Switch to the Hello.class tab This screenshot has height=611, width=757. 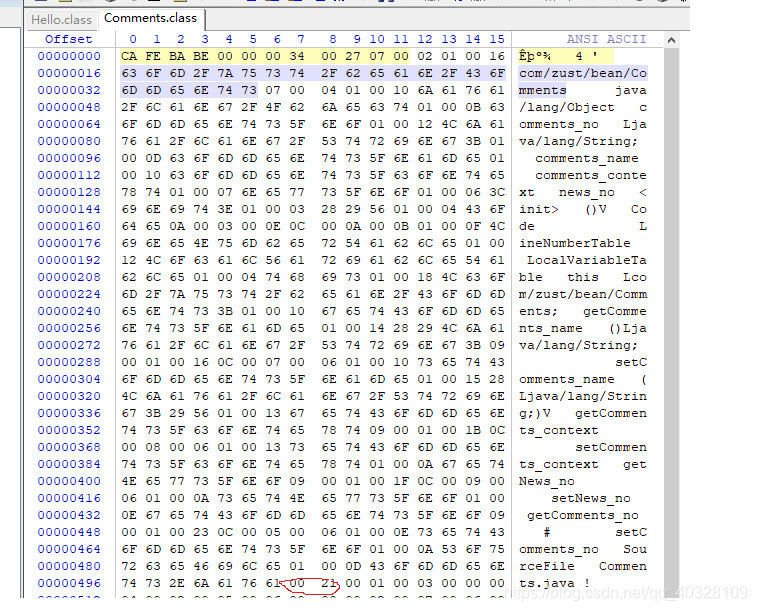tap(61, 20)
